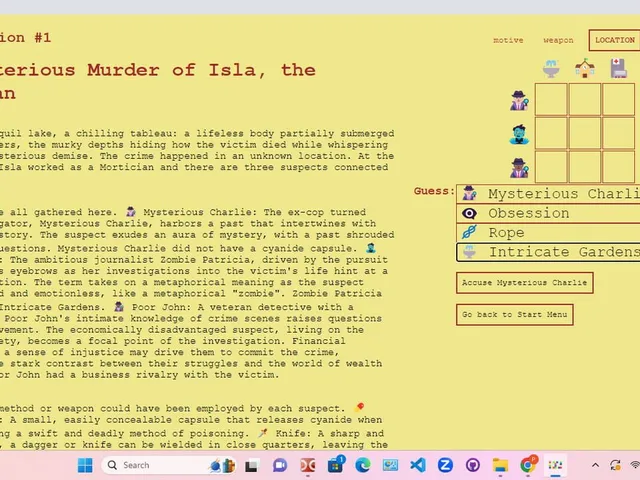Viewport: 640px width, 480px height.
Task: Click the school building icon above the grid
Action: pos(585,69)
